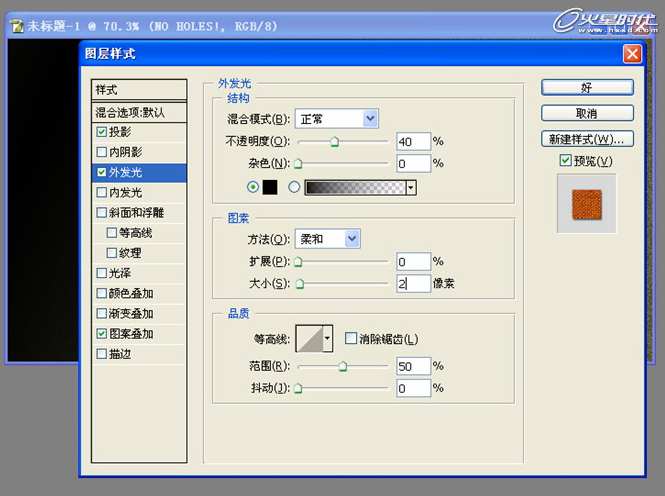
Task: Close the 图层样式 dialog with X
Action: coord(632,53)
